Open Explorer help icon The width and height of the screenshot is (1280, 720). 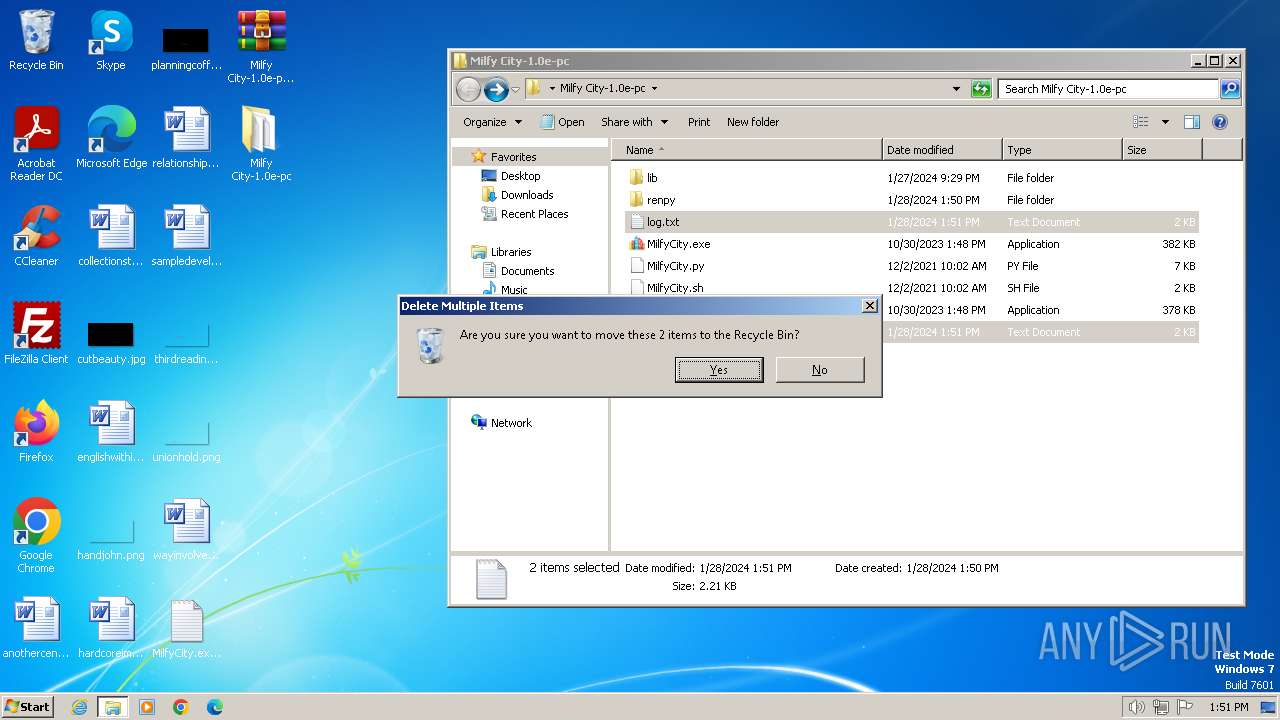[x=1220, y=122]
